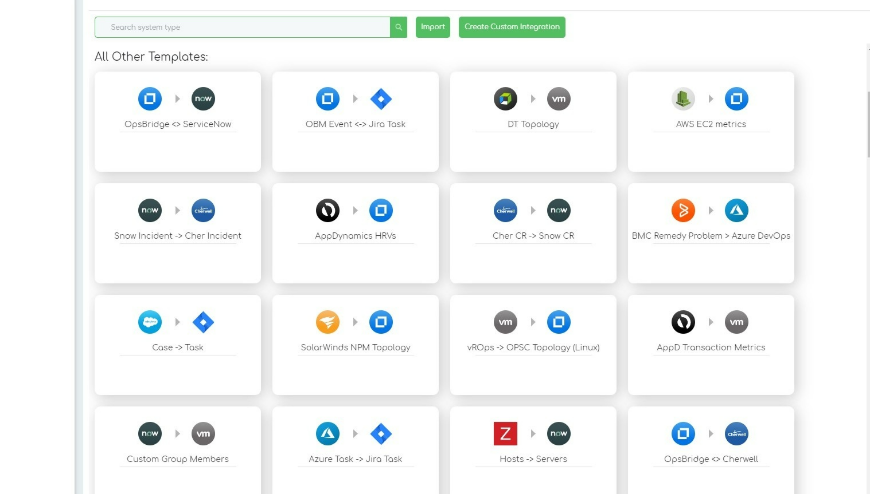Viewport: 870px width, 494px height.
Task: Click Cherwell icon in Cher CR -> Snow CR card
Action: [505, 210]
